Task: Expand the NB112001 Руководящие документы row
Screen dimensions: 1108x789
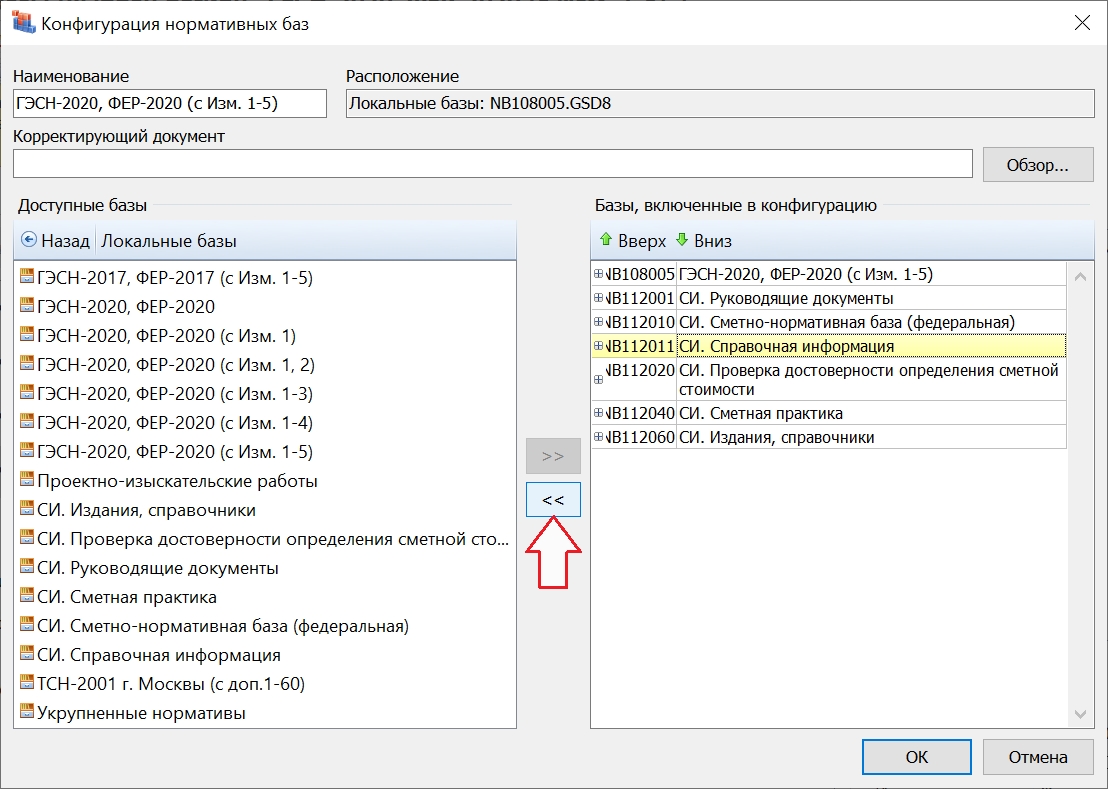Action: click(x=599, y=298)
